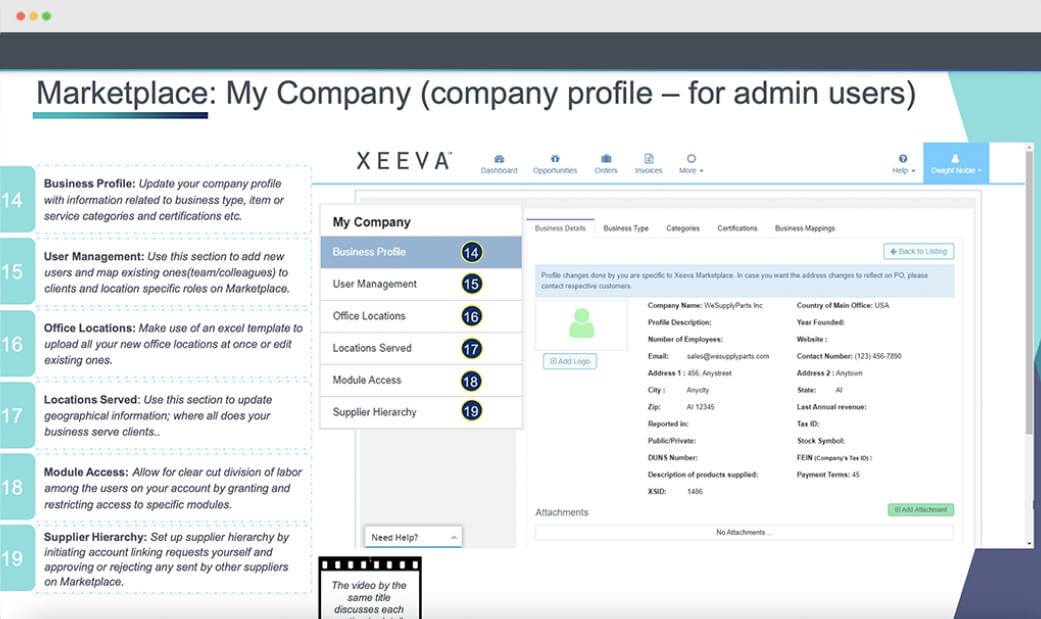Click the Country of Main Office USA text
Screen dimensions: 1041x619
point(842,306)
